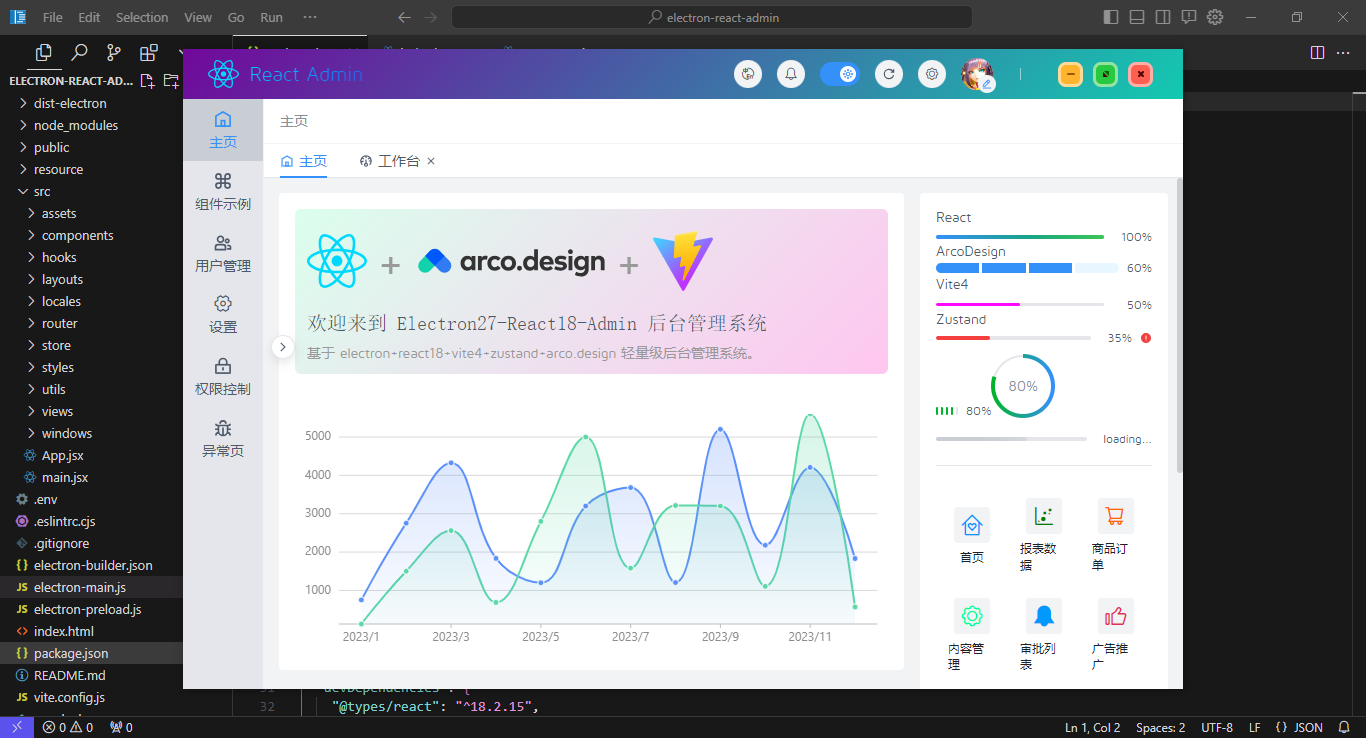Open VS Code Explorer activity icon

pos(44,53)
